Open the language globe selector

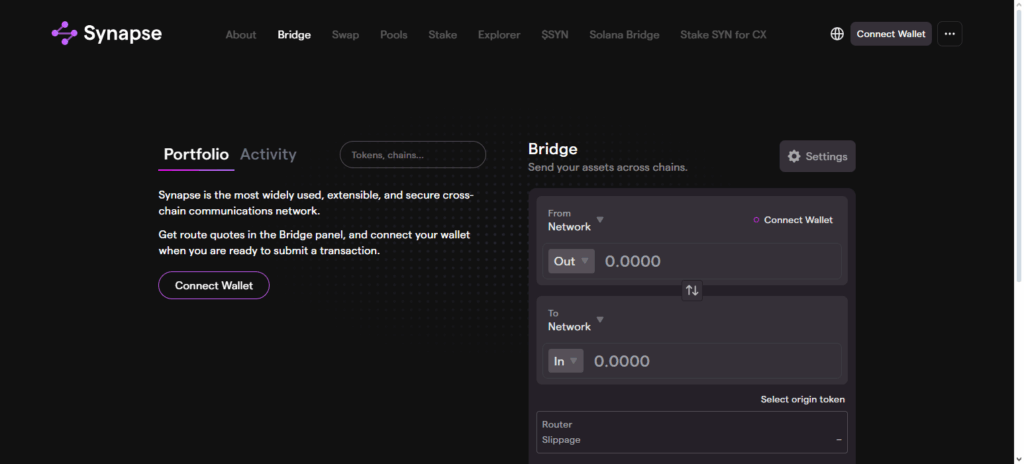[837, 34]
